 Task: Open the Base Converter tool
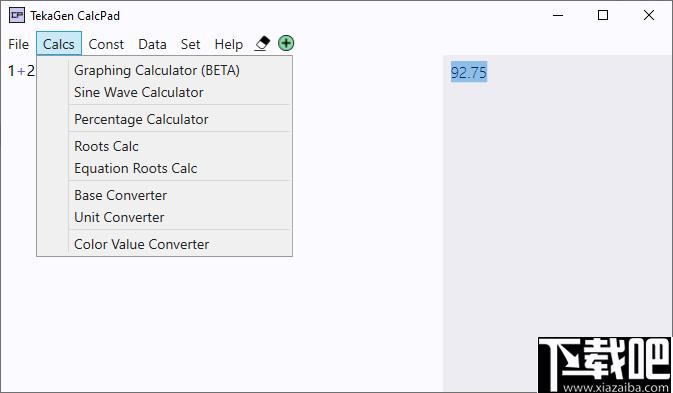point(121,195)
